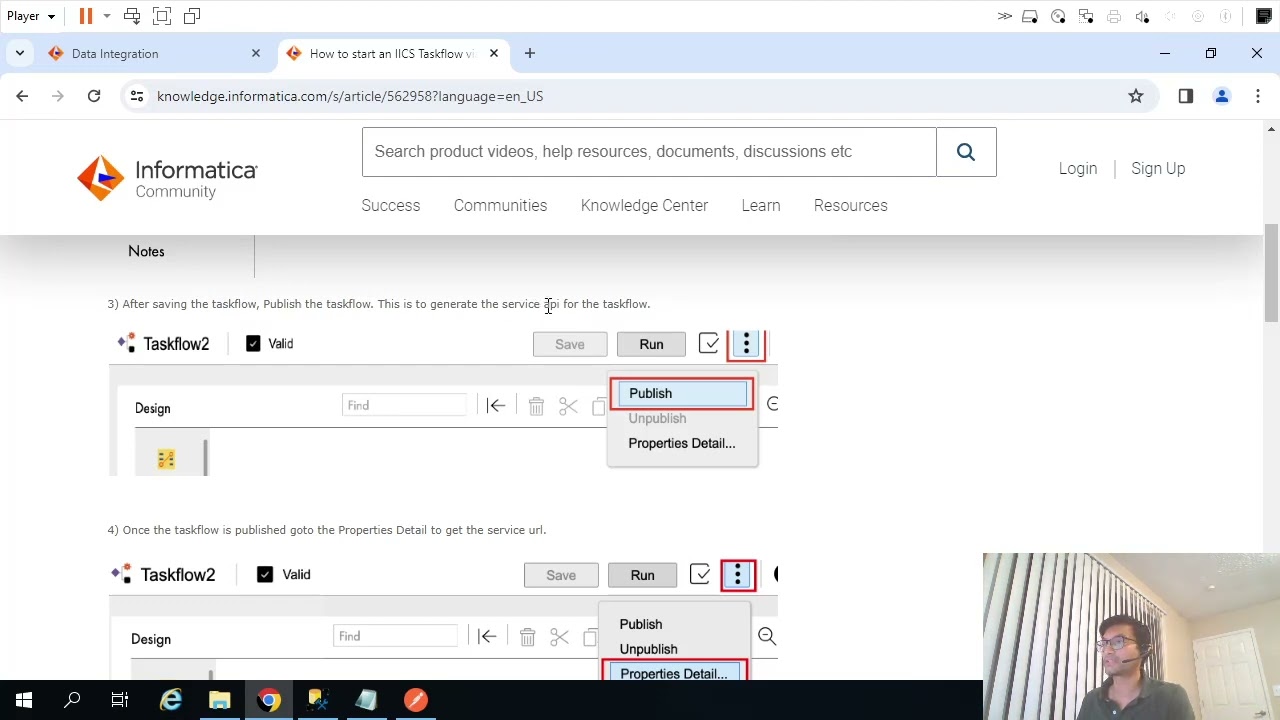
Task: Launch Internet Explorer from the taskbar
Action: [x=171, y=700]
